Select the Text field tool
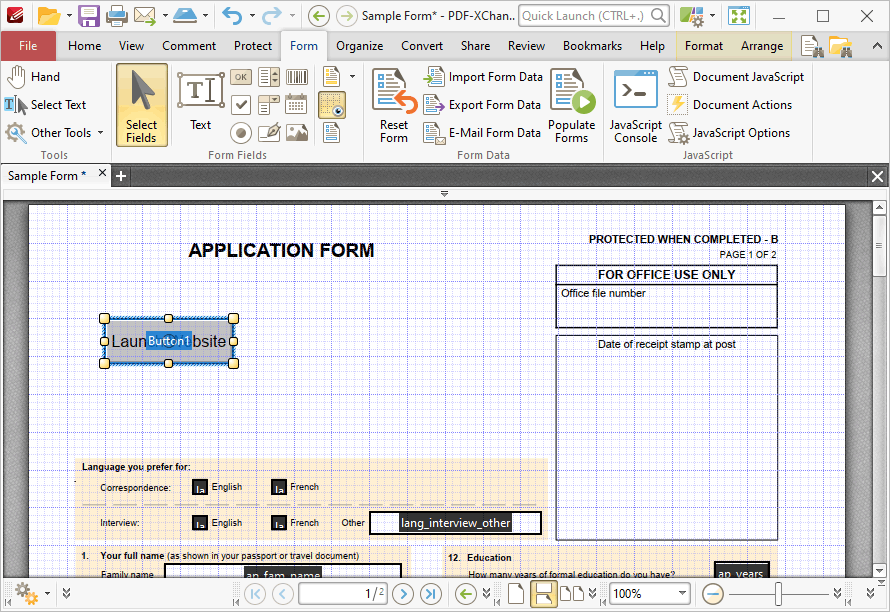This screenshot has width=890, height=612. click(x=200, y=102)
